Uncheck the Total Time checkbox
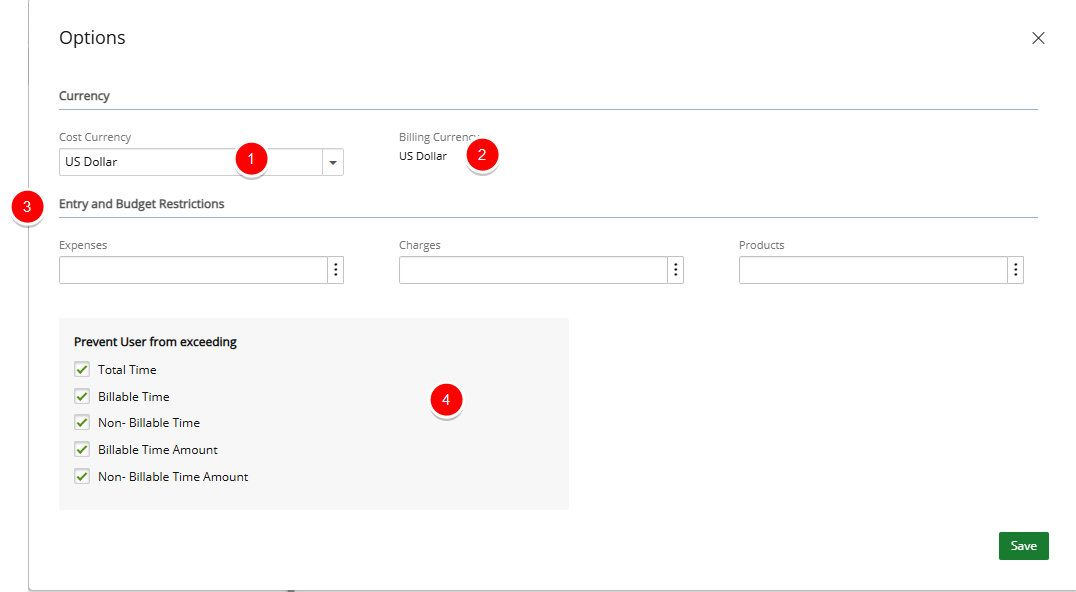Screen dimensions: 1076x592 pyautogui.click(x=82, y=370)
